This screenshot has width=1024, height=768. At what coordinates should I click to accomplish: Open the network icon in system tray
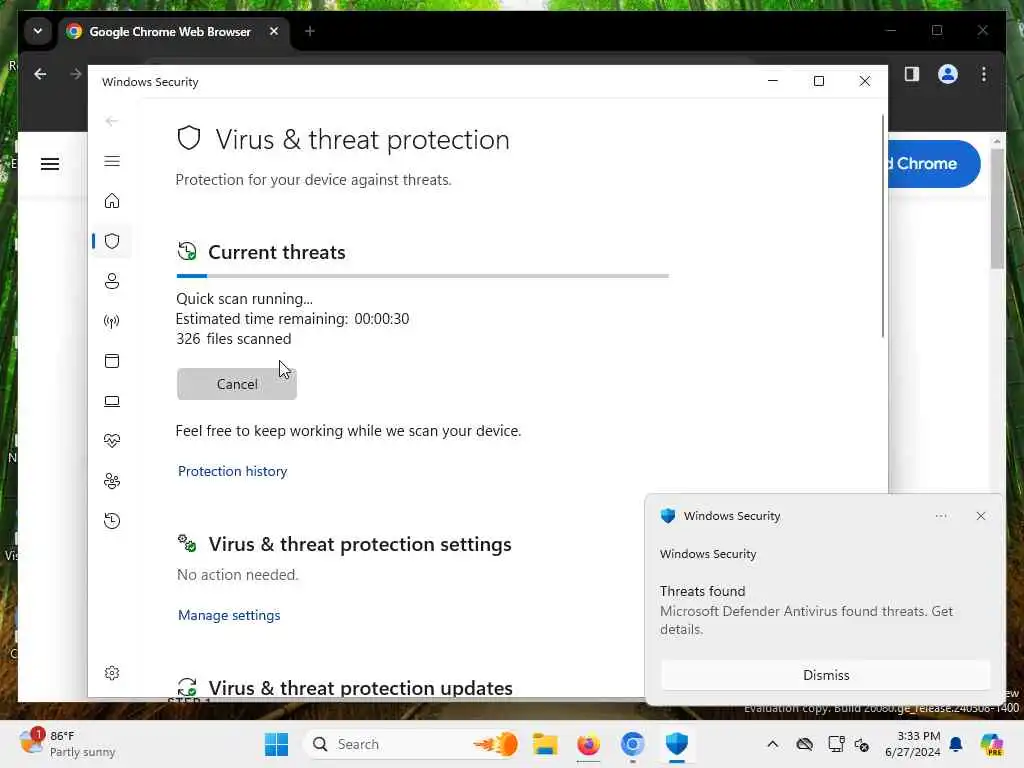click(836, 744)
